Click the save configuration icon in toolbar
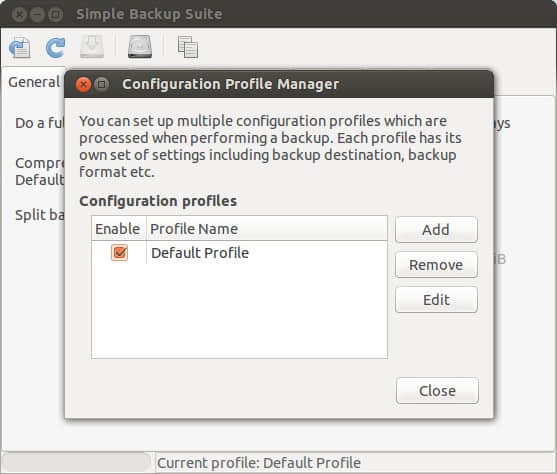The width and height of the screenshot is (557, 474). (20, 47)
